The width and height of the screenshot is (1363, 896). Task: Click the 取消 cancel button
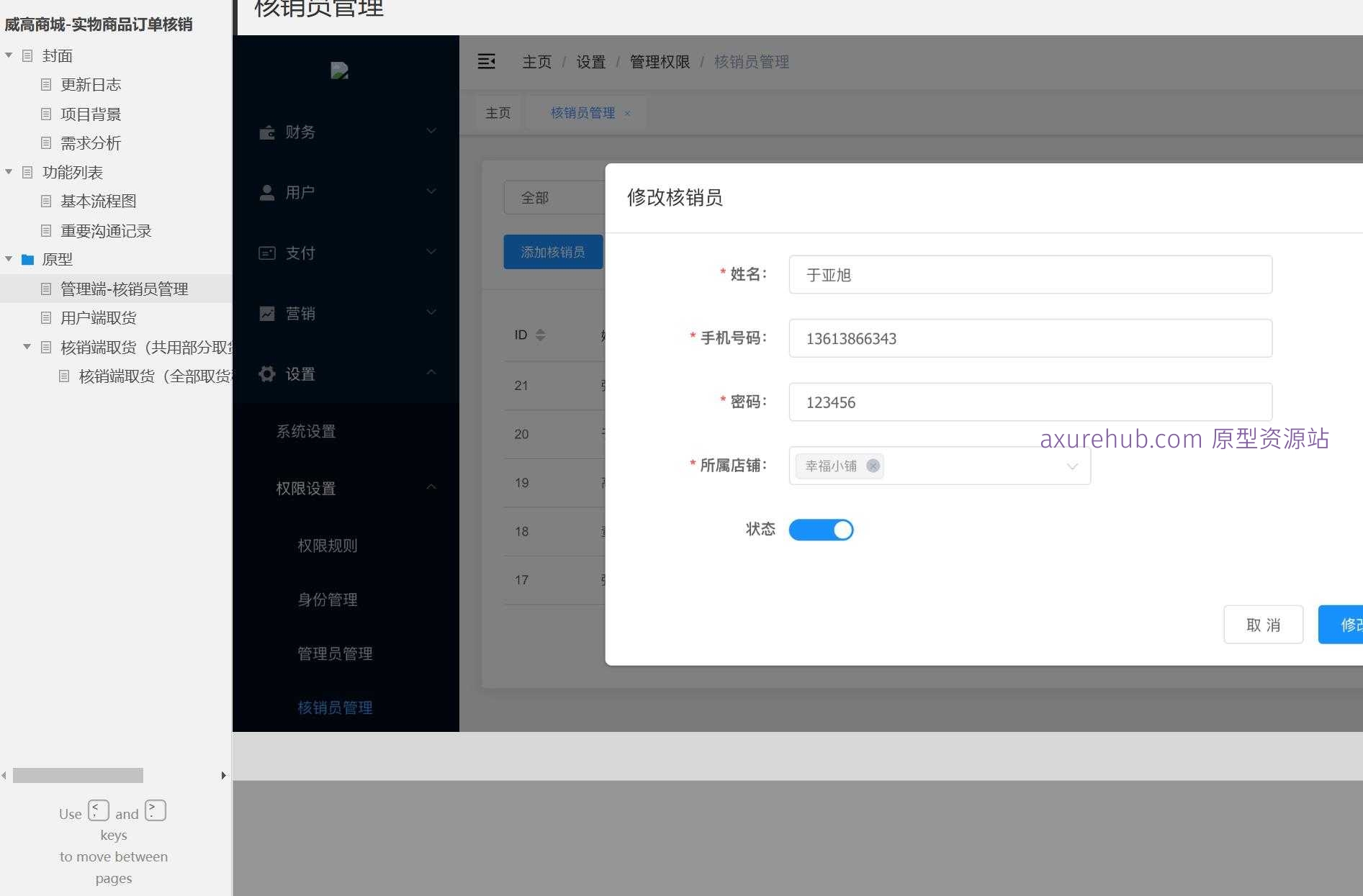pyautogui.click(x=1263, y=625)
